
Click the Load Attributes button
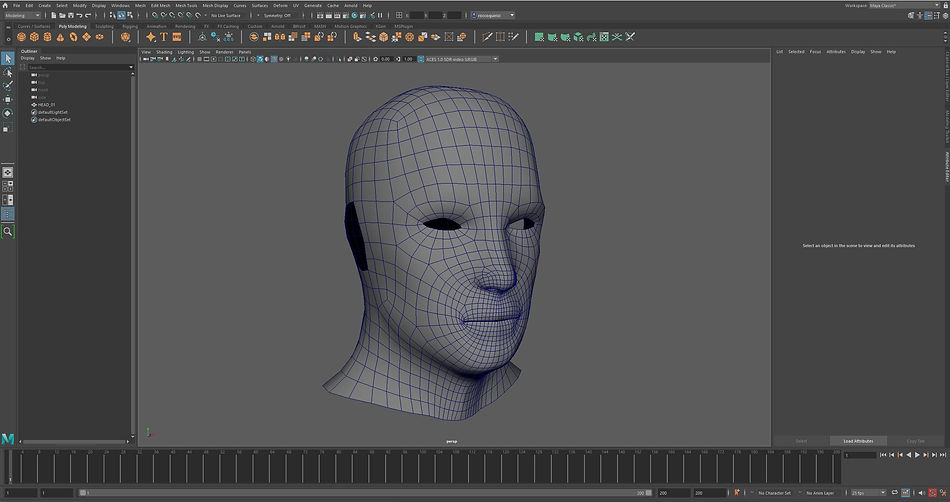(x=859, y=441)
